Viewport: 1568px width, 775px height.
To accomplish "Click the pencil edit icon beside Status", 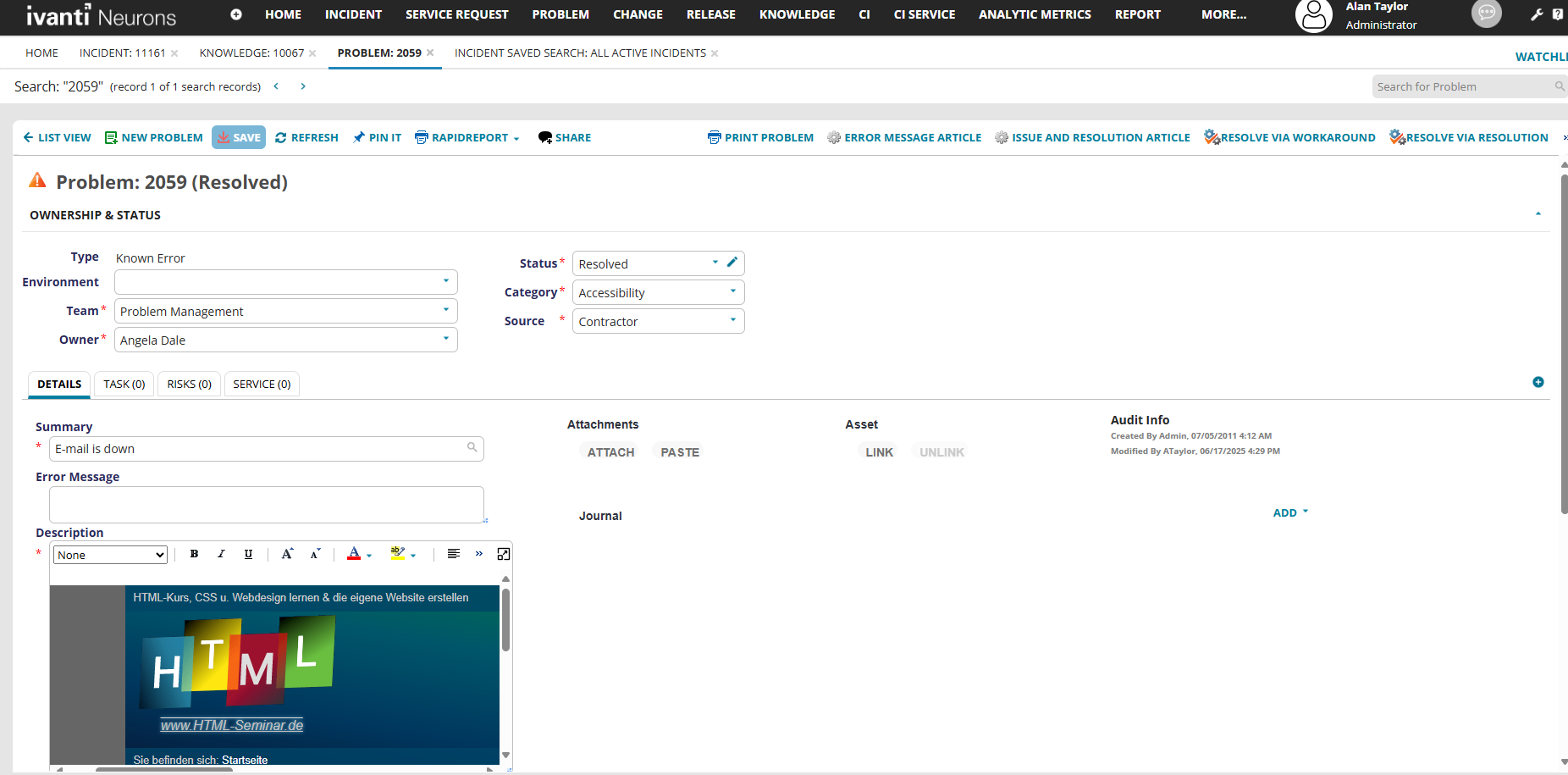I will click(732, 263).
